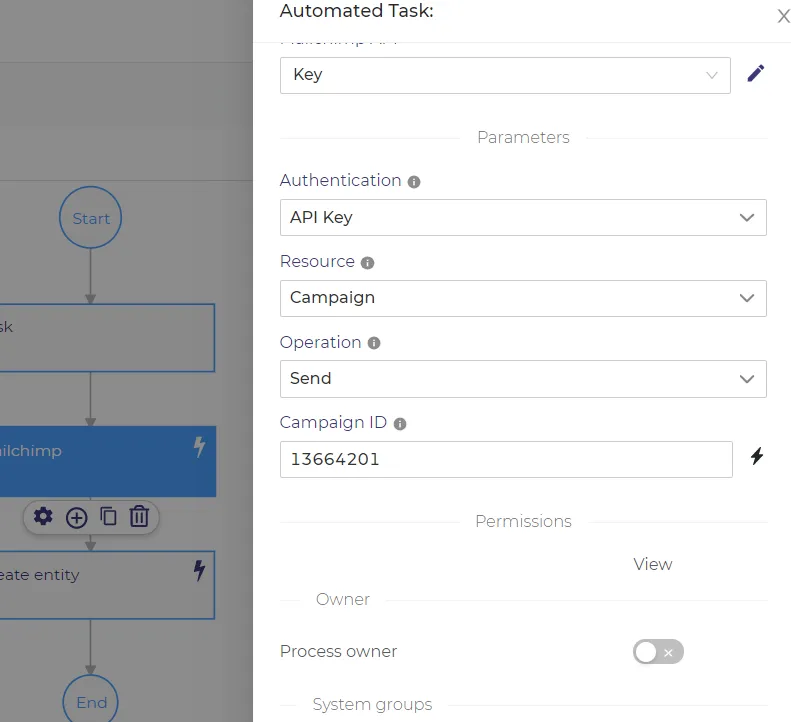Click the Automated Task title
791x722 pixels.
coord(357,11)
